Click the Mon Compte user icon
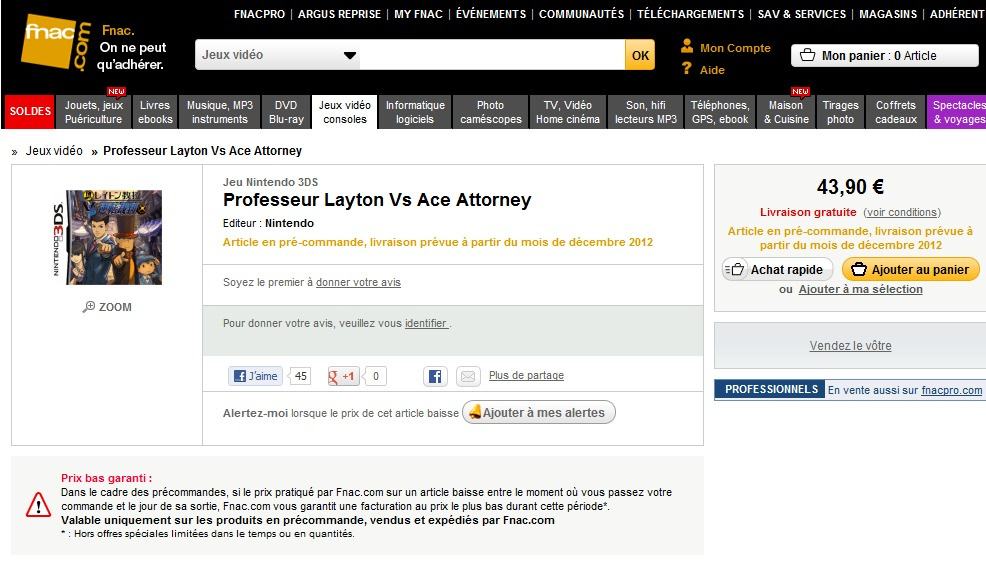The image size is (986, 564). (687, 47)
